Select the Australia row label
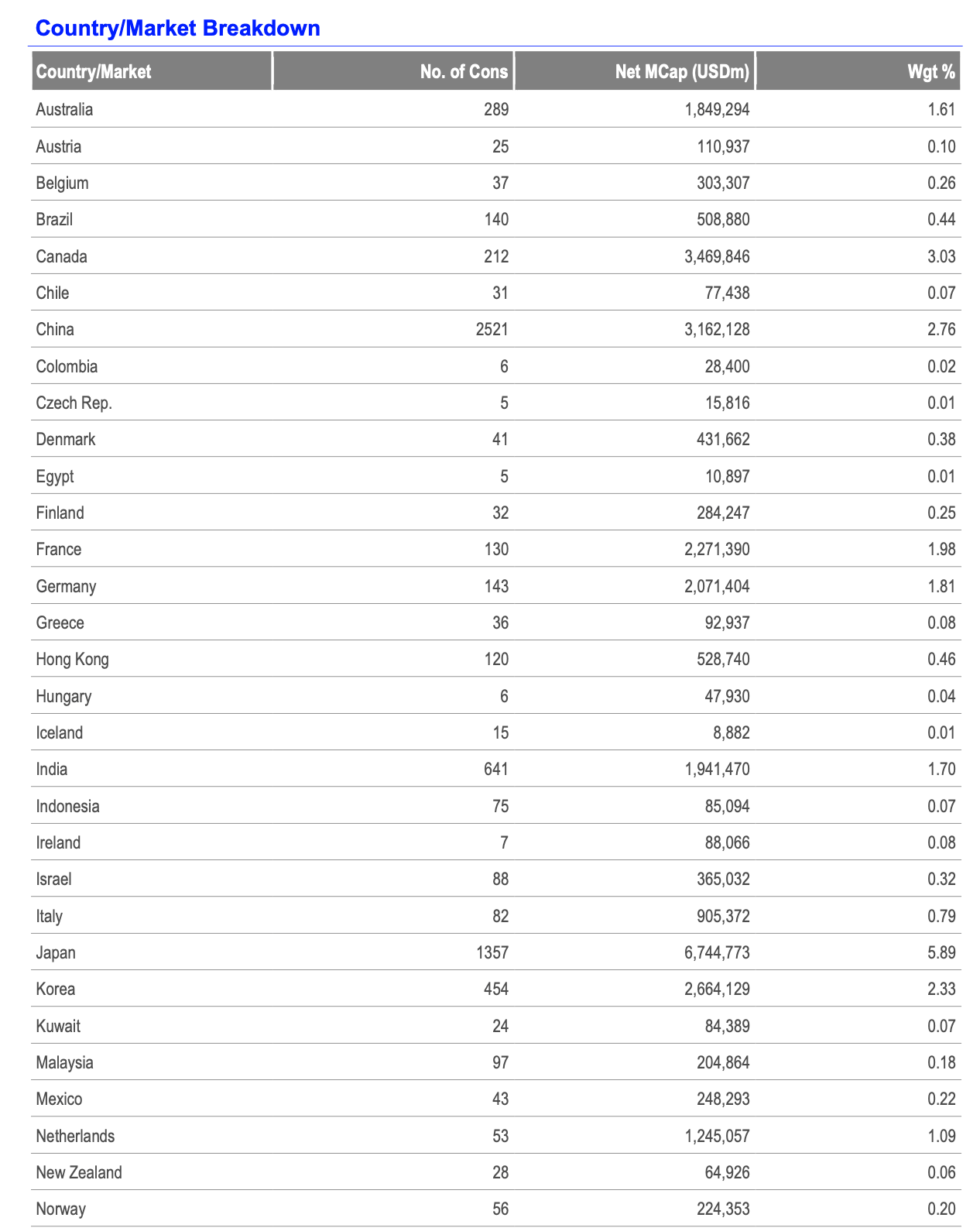980x1228 pixels. [64, 109]
